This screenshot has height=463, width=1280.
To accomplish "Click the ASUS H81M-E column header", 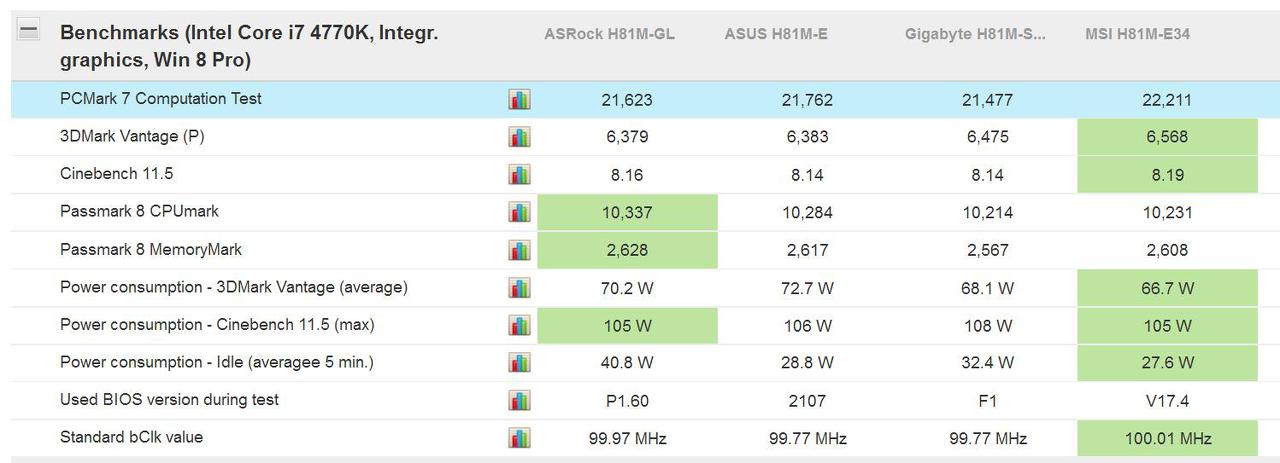I will (776, 34).
